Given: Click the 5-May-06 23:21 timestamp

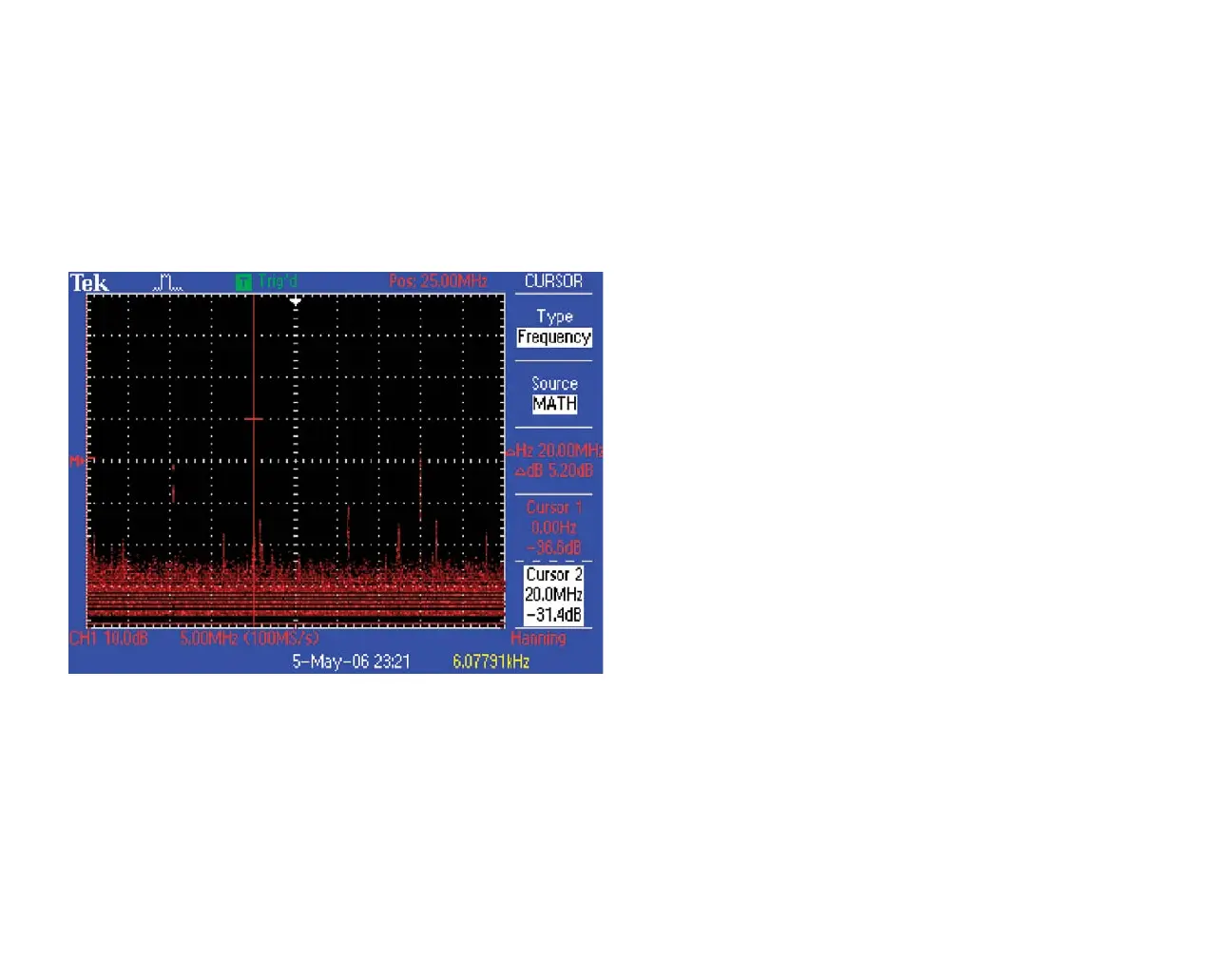Looking at the screenshot, I should (351, 661).
